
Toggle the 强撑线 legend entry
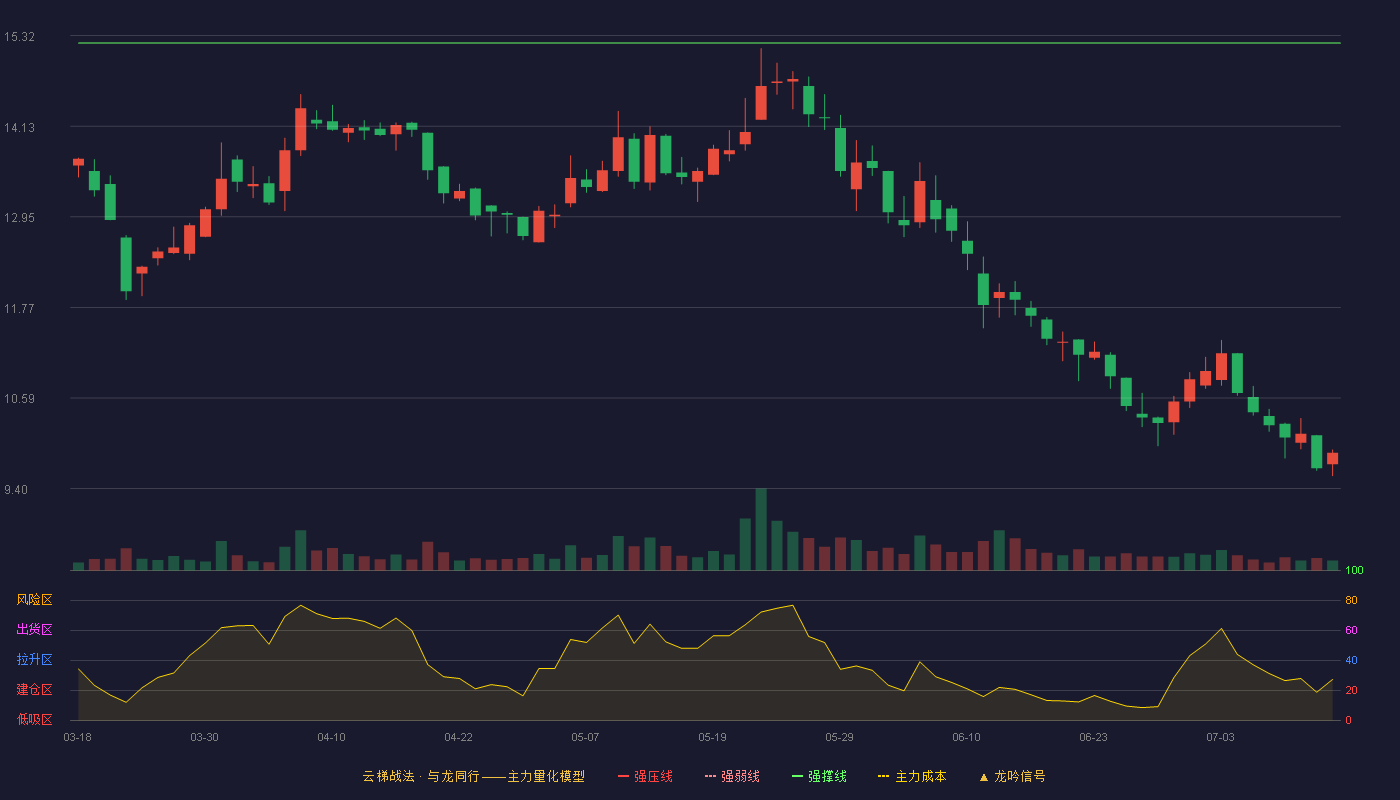pos(819,776)
